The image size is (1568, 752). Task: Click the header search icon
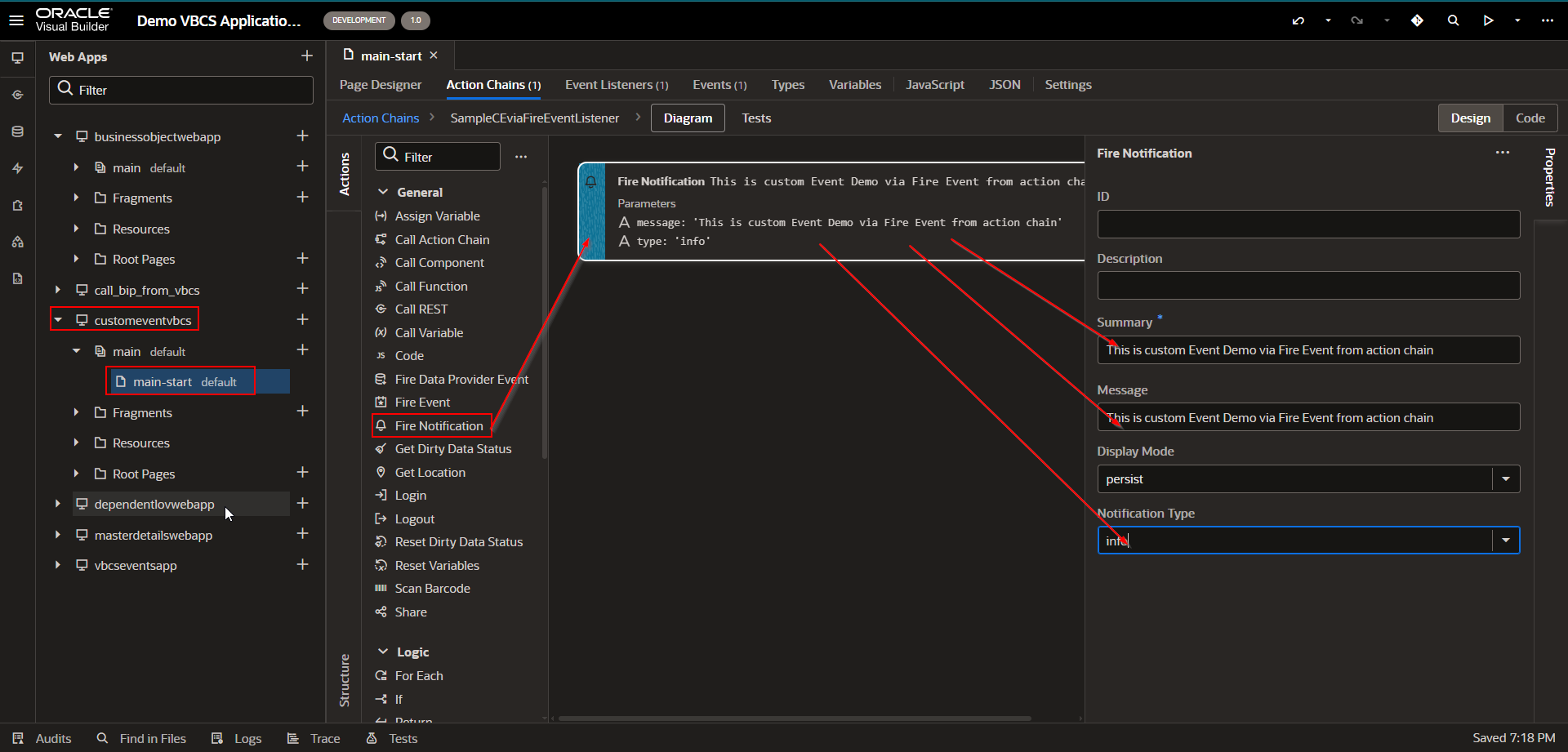1453,20
